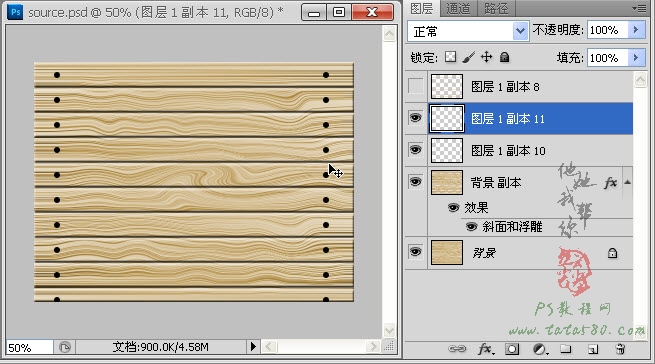Screen dimensions: 655x364
Task: Click the 图层 1 副本 10 layer thumbnail
Action: (x=447, y=150)
